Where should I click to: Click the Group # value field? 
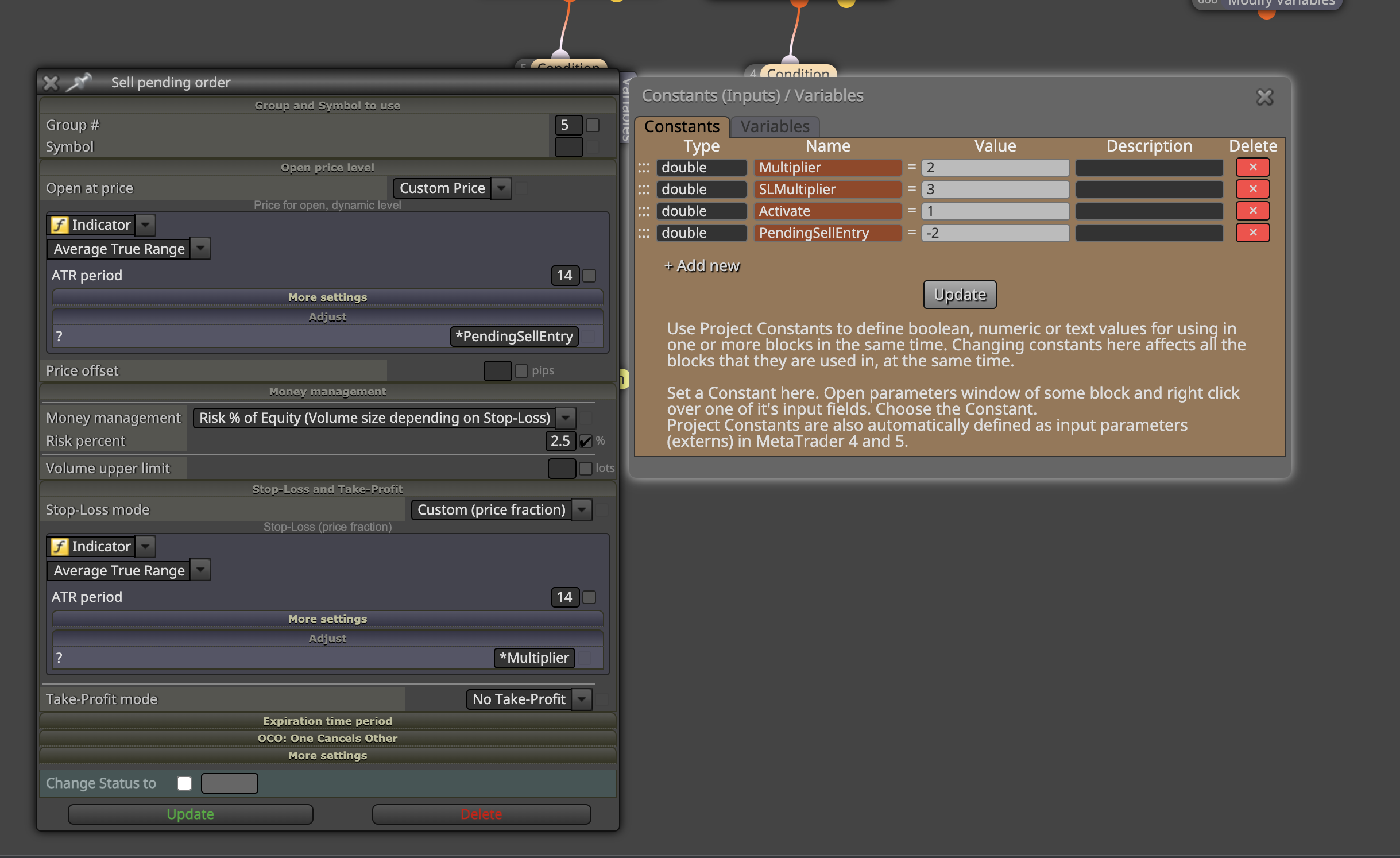pyautogui.click(x=569, y=125)
